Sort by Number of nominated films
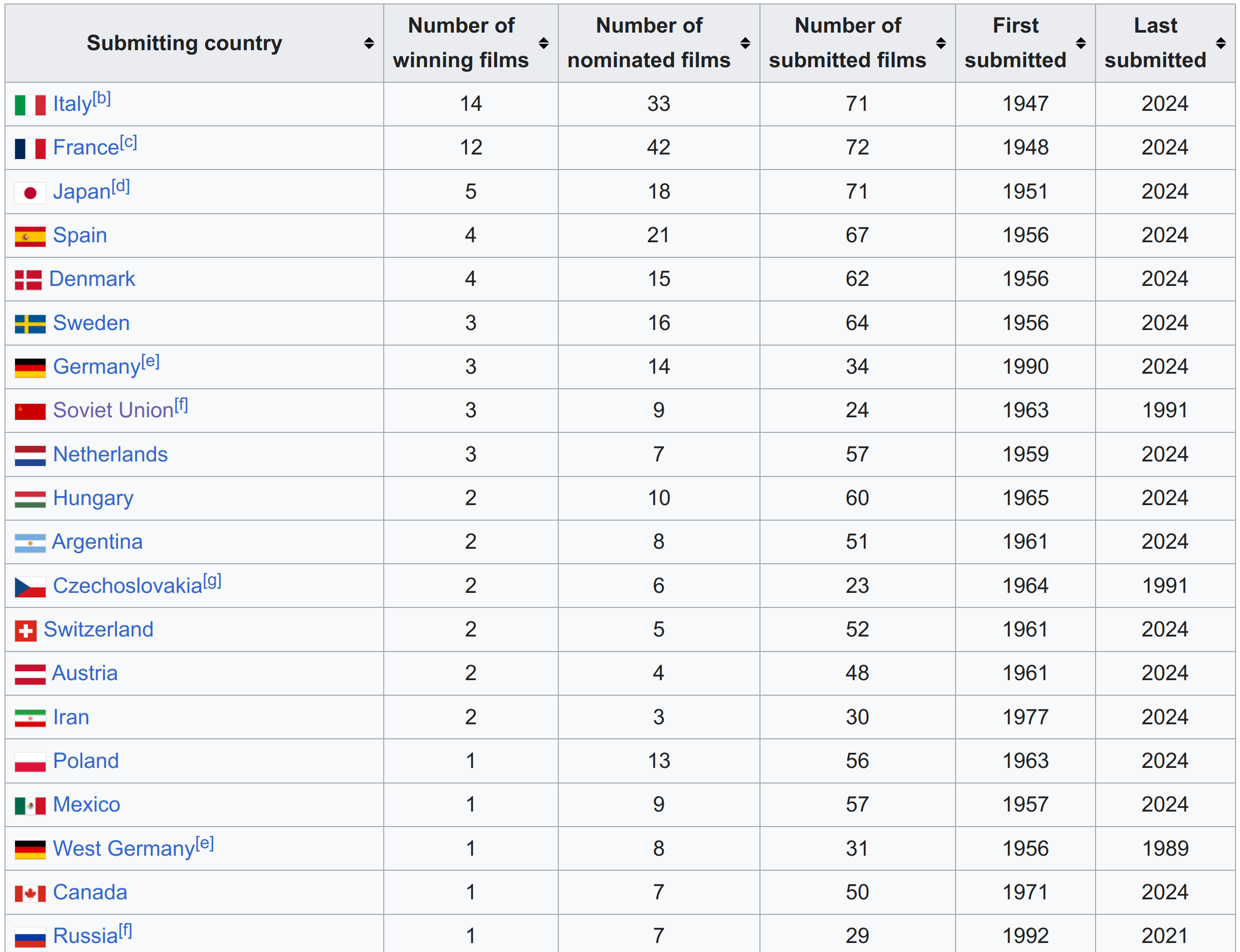1240x952 pixels. (x=745, y=43)
